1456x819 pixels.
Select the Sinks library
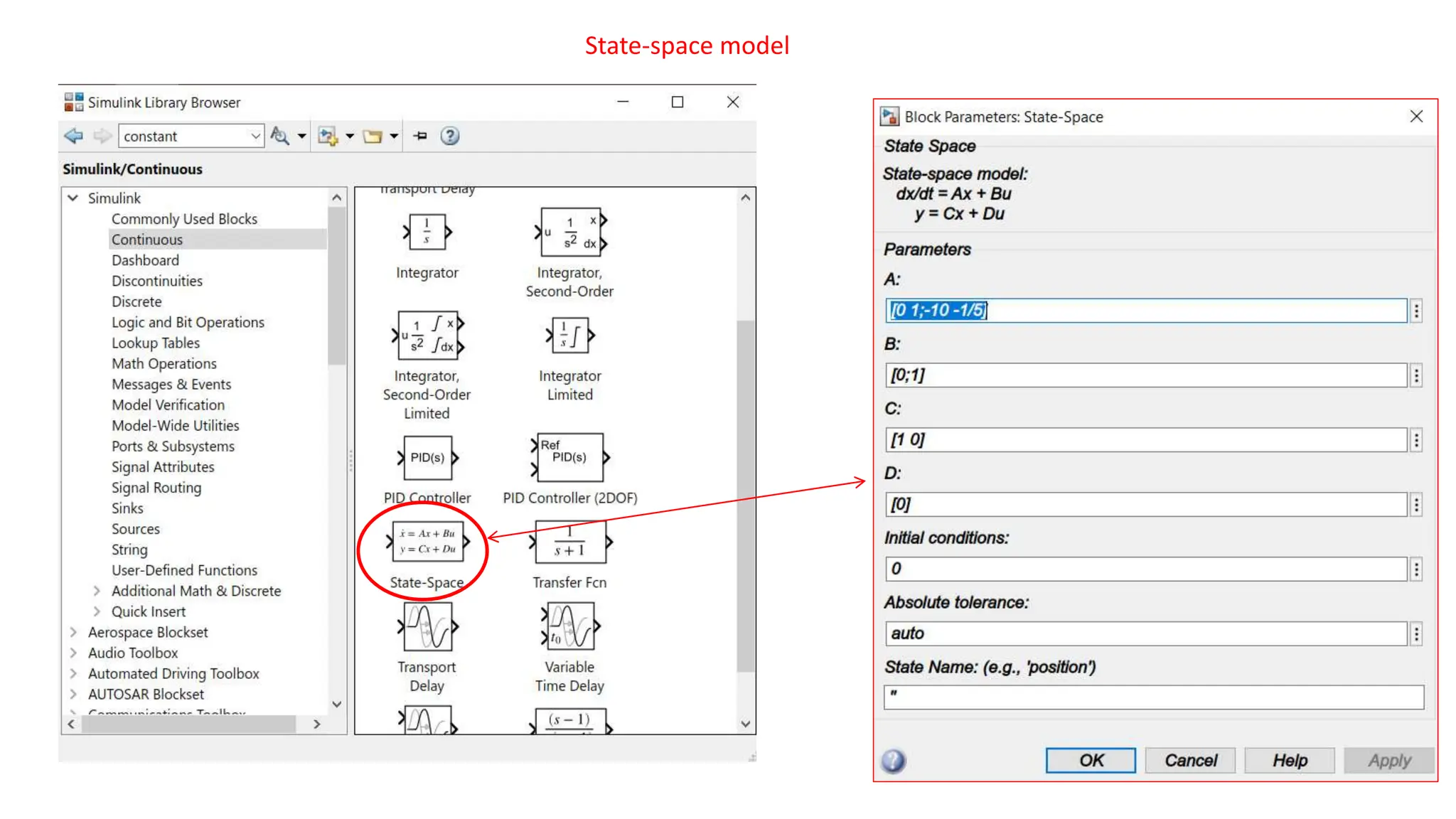[127, 508]
